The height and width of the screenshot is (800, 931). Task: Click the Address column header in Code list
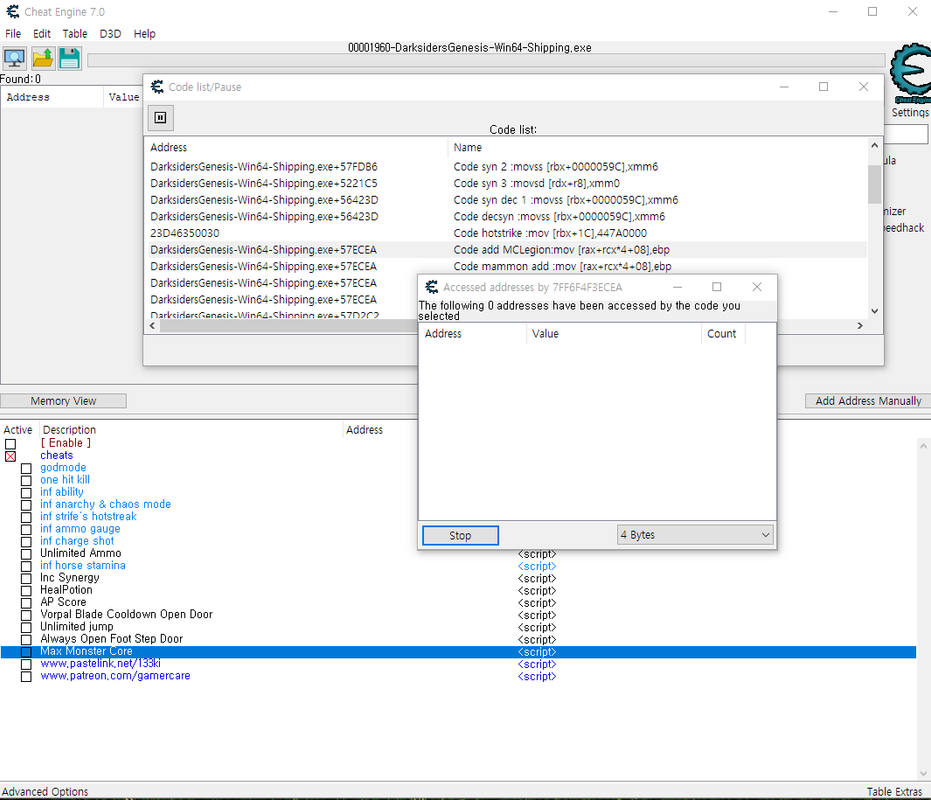296,147
